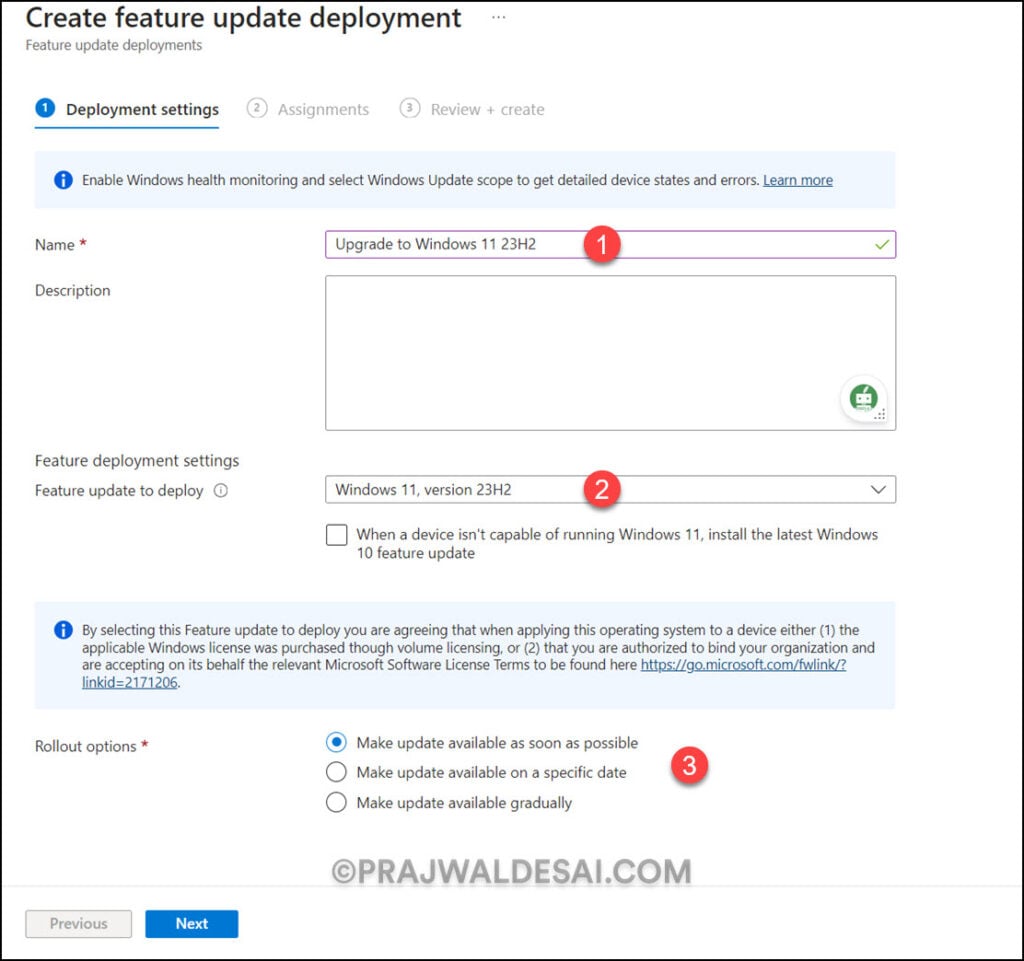The height and width of the screenshot is (961, 1024).
Task: Click the Feature update to deploy label
Action: tap(119, 490)
